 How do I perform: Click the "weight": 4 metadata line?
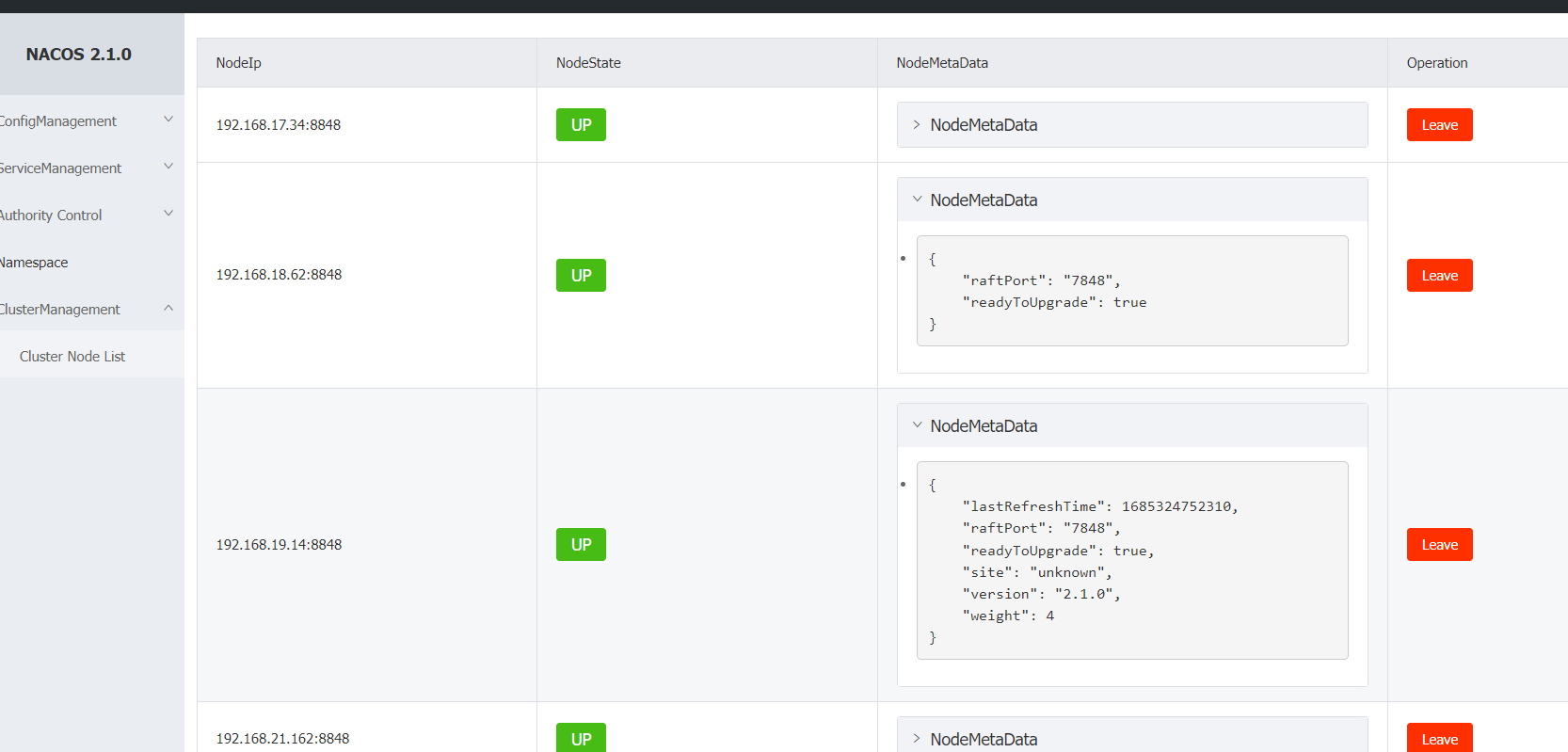pos(1008,616)
